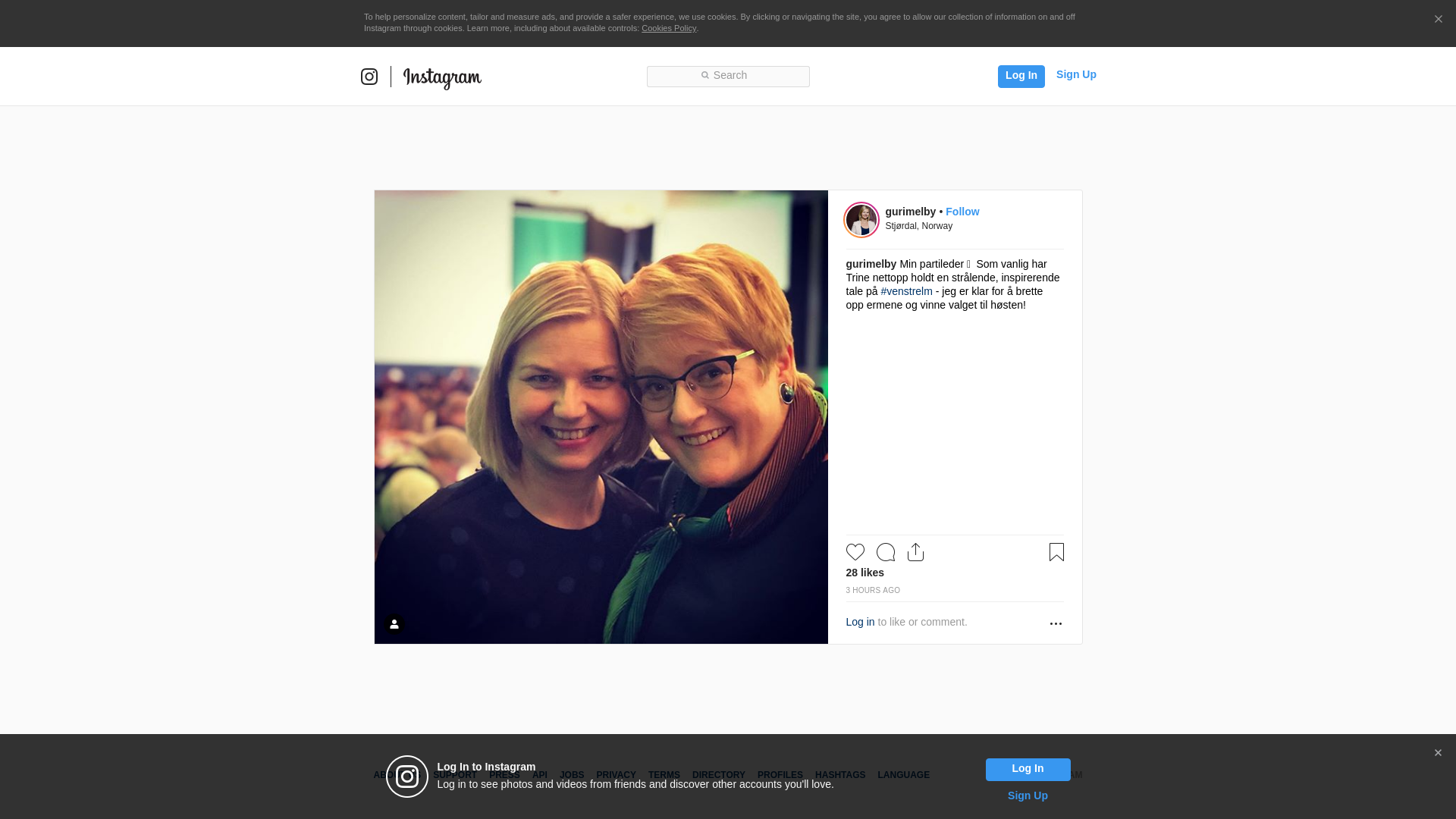
Task: Click the Instagram camera glyph logo
Action: 369,77
